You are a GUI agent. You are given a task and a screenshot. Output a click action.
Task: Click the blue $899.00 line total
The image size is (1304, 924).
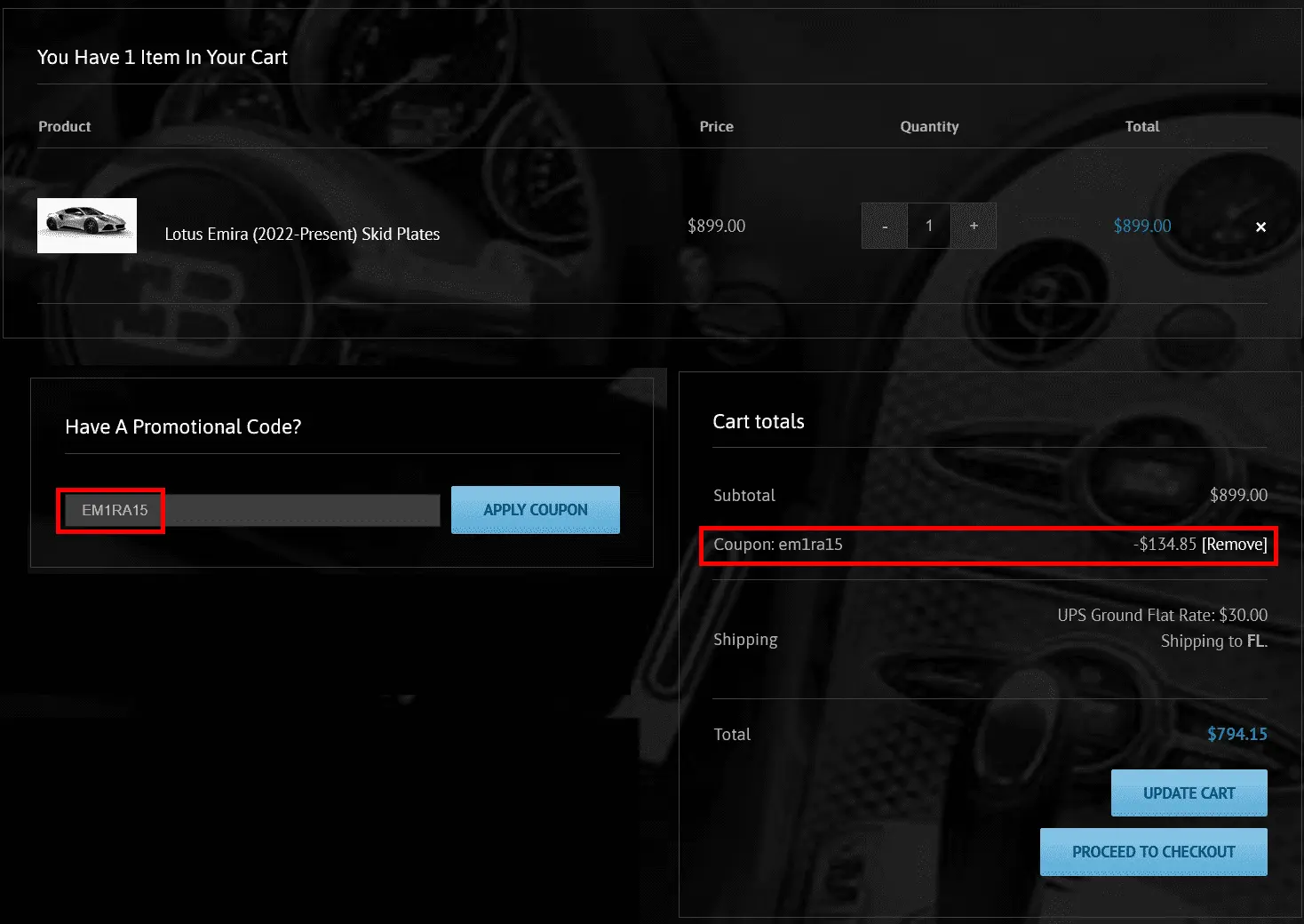1141,226
